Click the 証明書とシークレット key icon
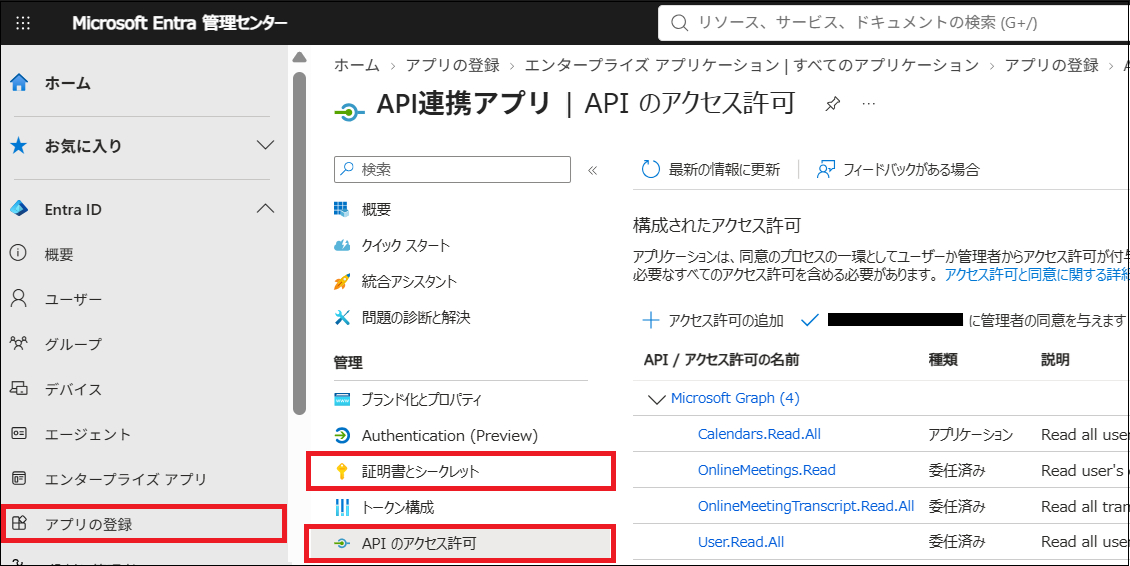Screen dimensions: 1130x566 [342, 472]
